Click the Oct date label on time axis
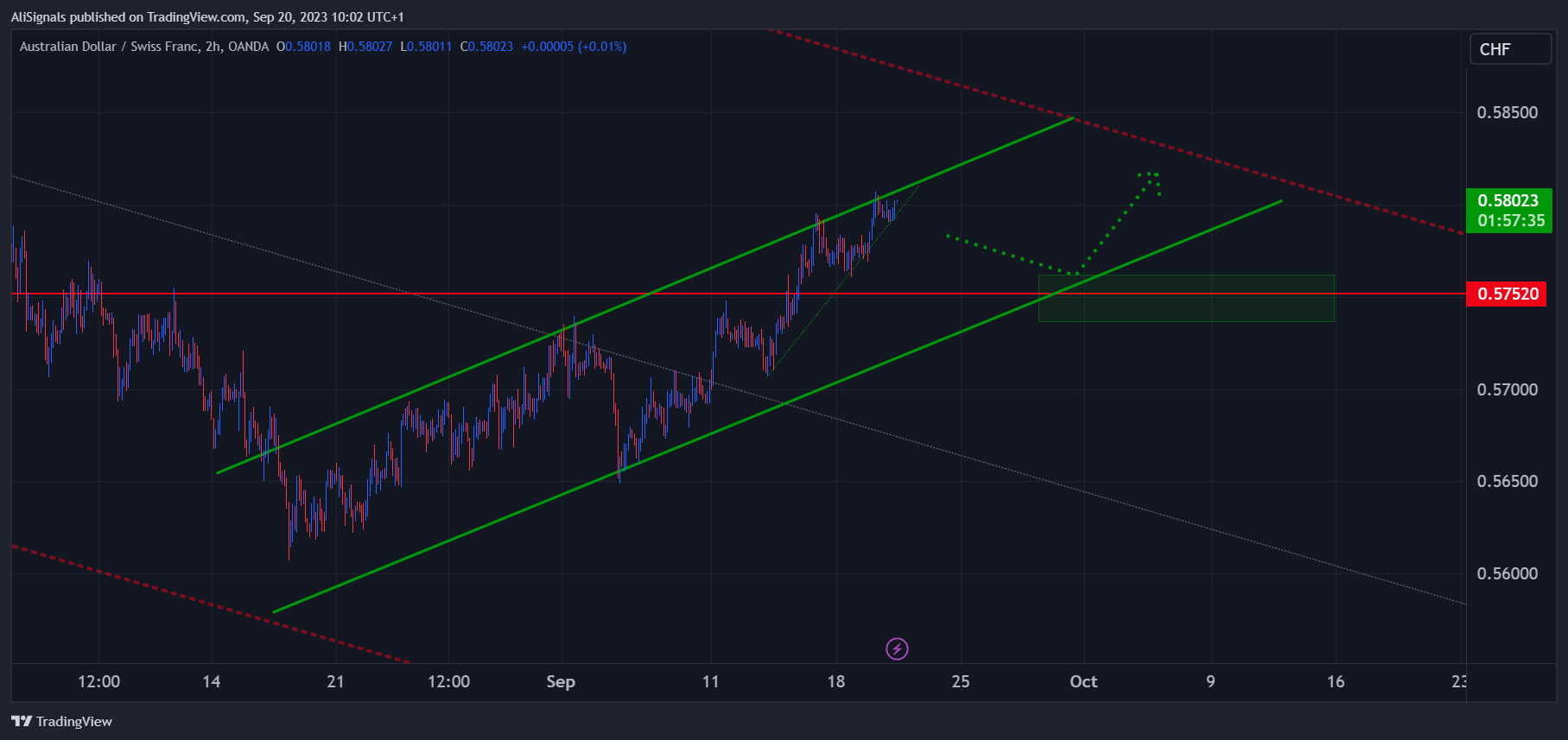Viewport: 1568px width, 740px height. pyautogui.click(x=1083, y=681)
